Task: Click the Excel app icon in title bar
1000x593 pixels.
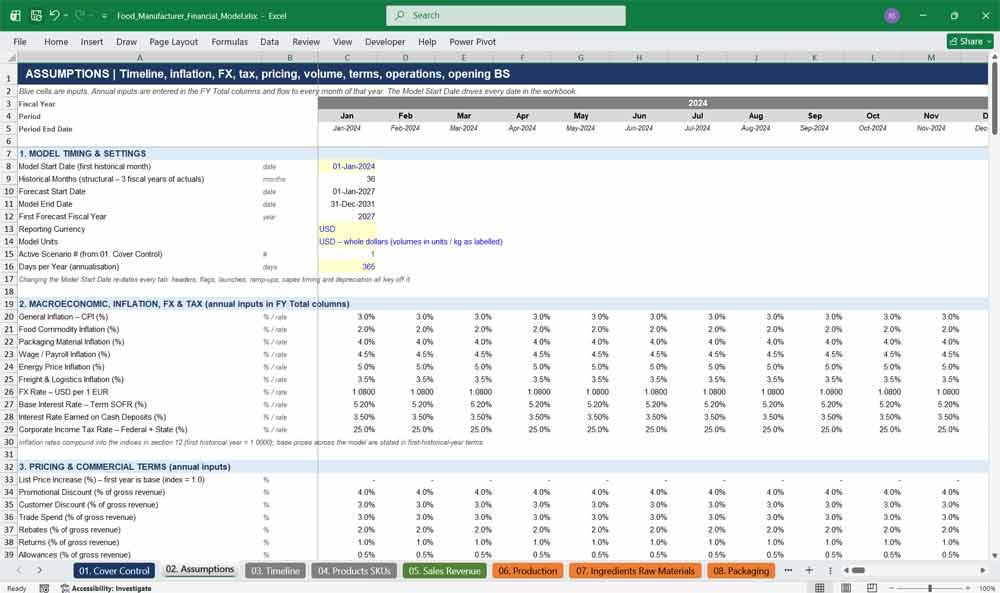Action: click(15, 15)
